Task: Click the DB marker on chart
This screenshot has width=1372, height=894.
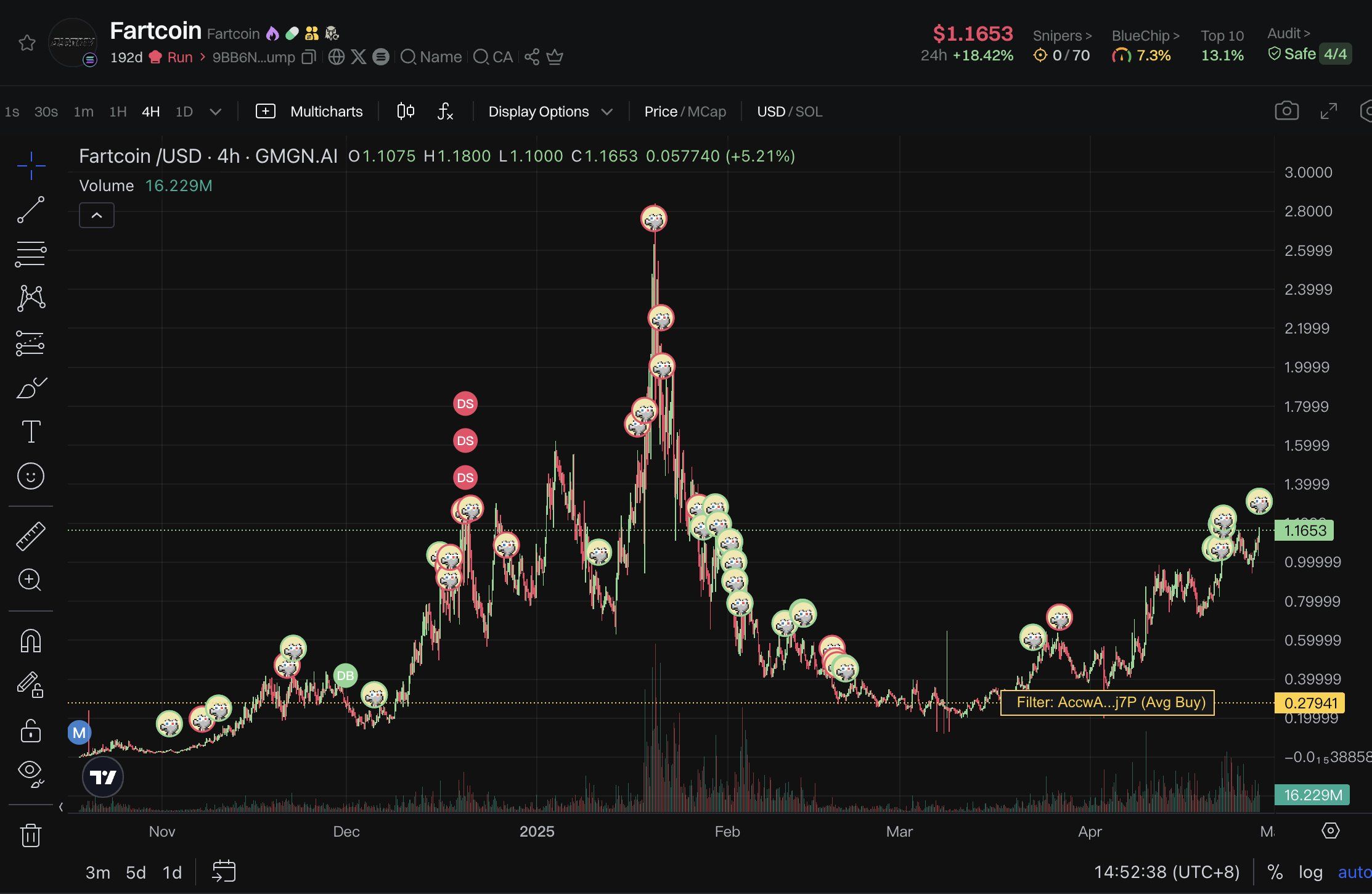Action: (345, 676)
